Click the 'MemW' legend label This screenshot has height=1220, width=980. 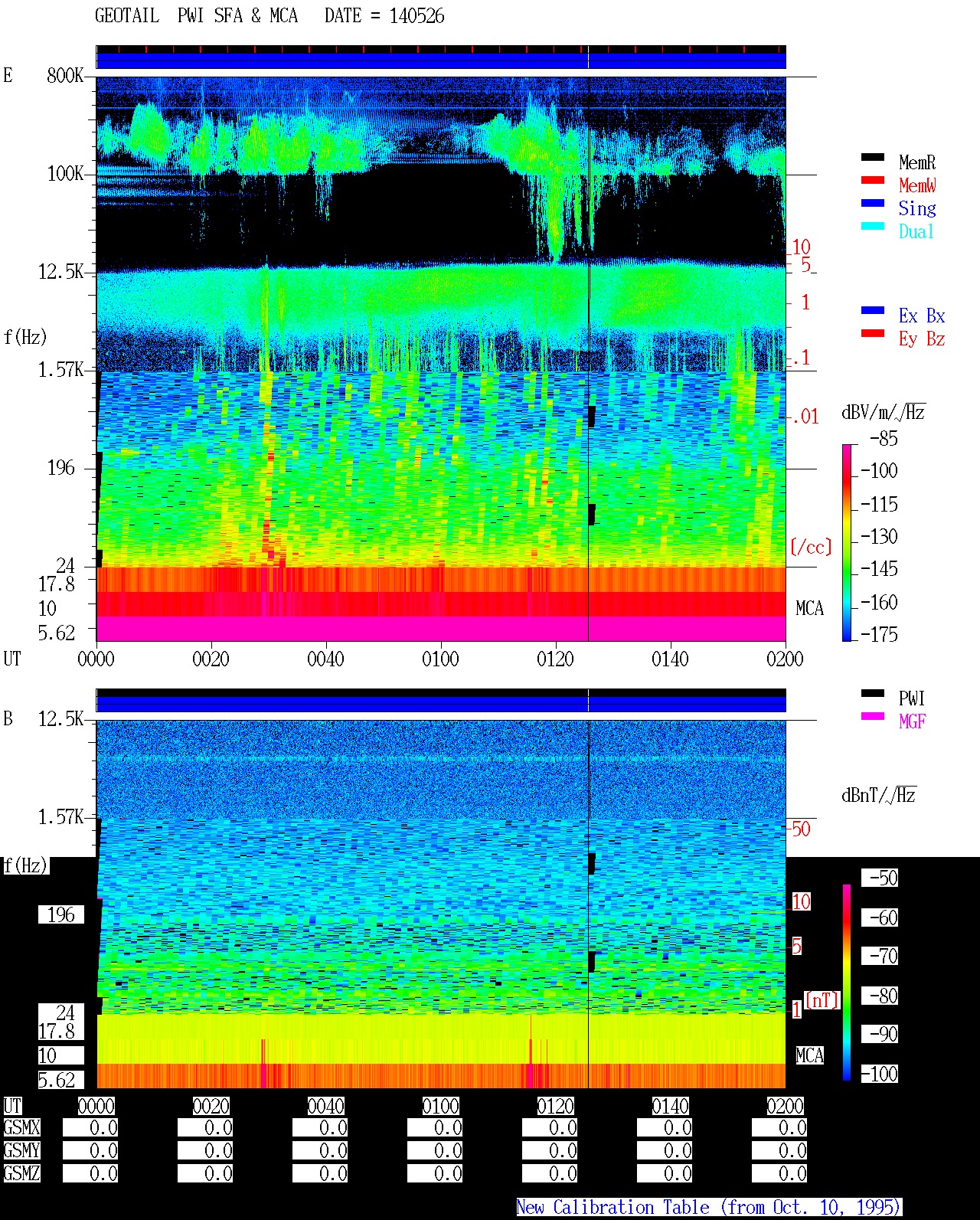tap(917, 185)
